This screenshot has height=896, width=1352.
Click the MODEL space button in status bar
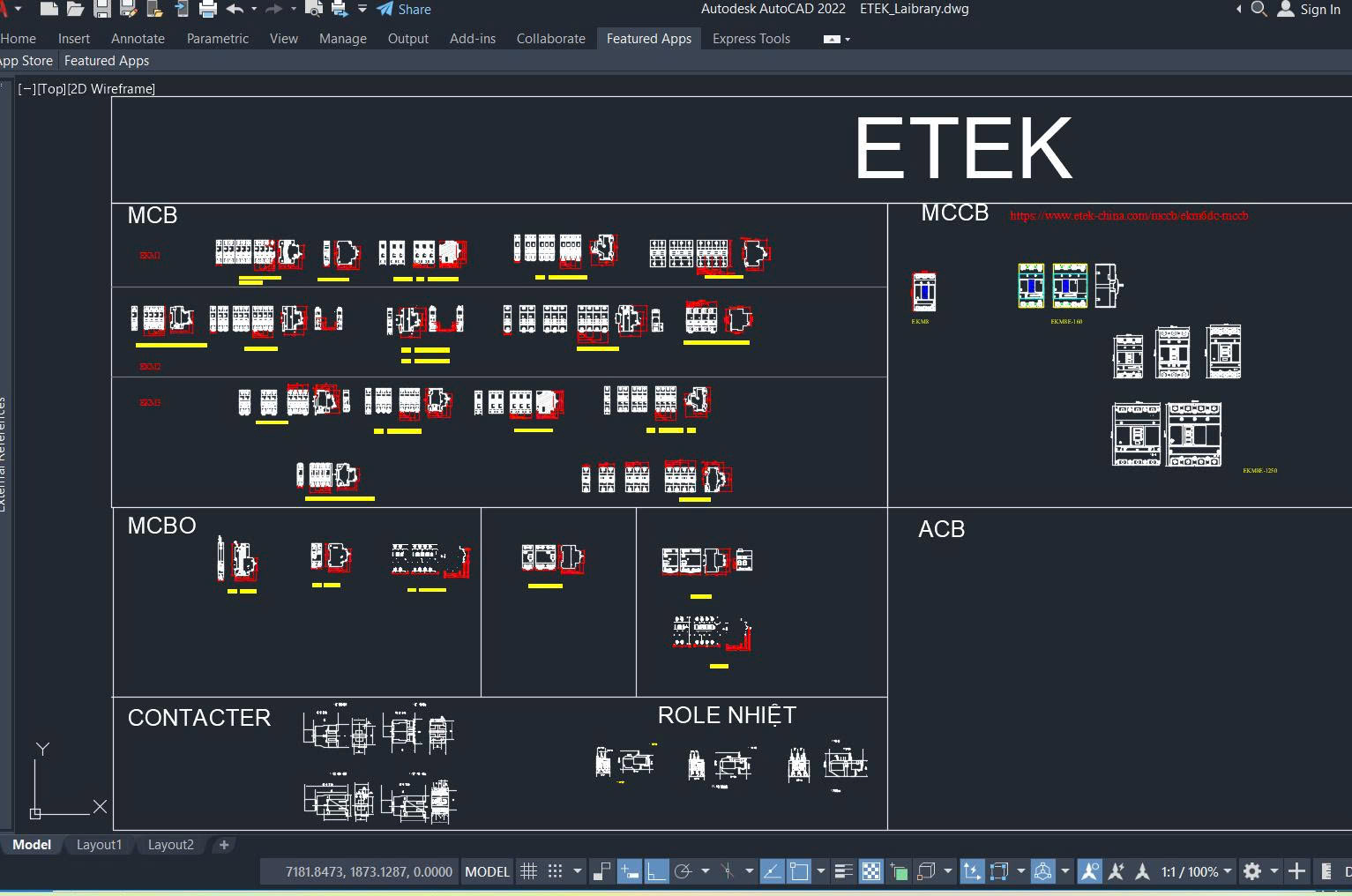tap(487, 871)
